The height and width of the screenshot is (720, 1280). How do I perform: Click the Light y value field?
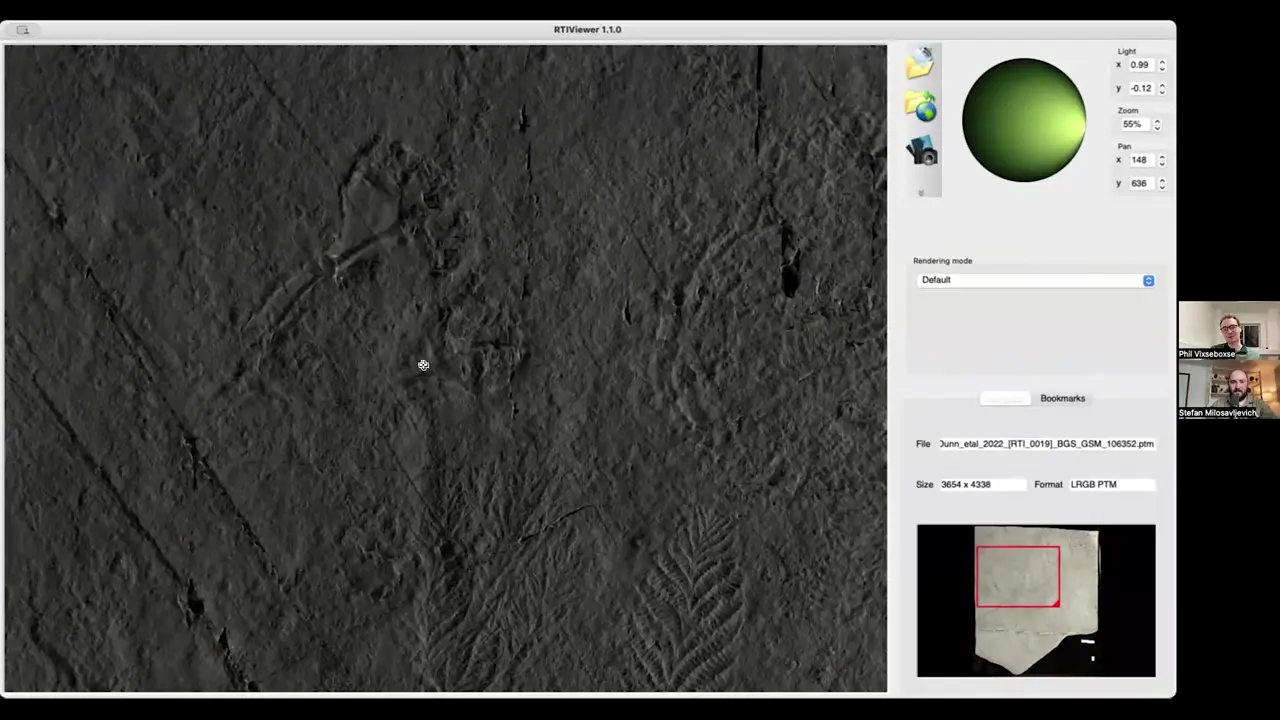tap(1141, 88)
